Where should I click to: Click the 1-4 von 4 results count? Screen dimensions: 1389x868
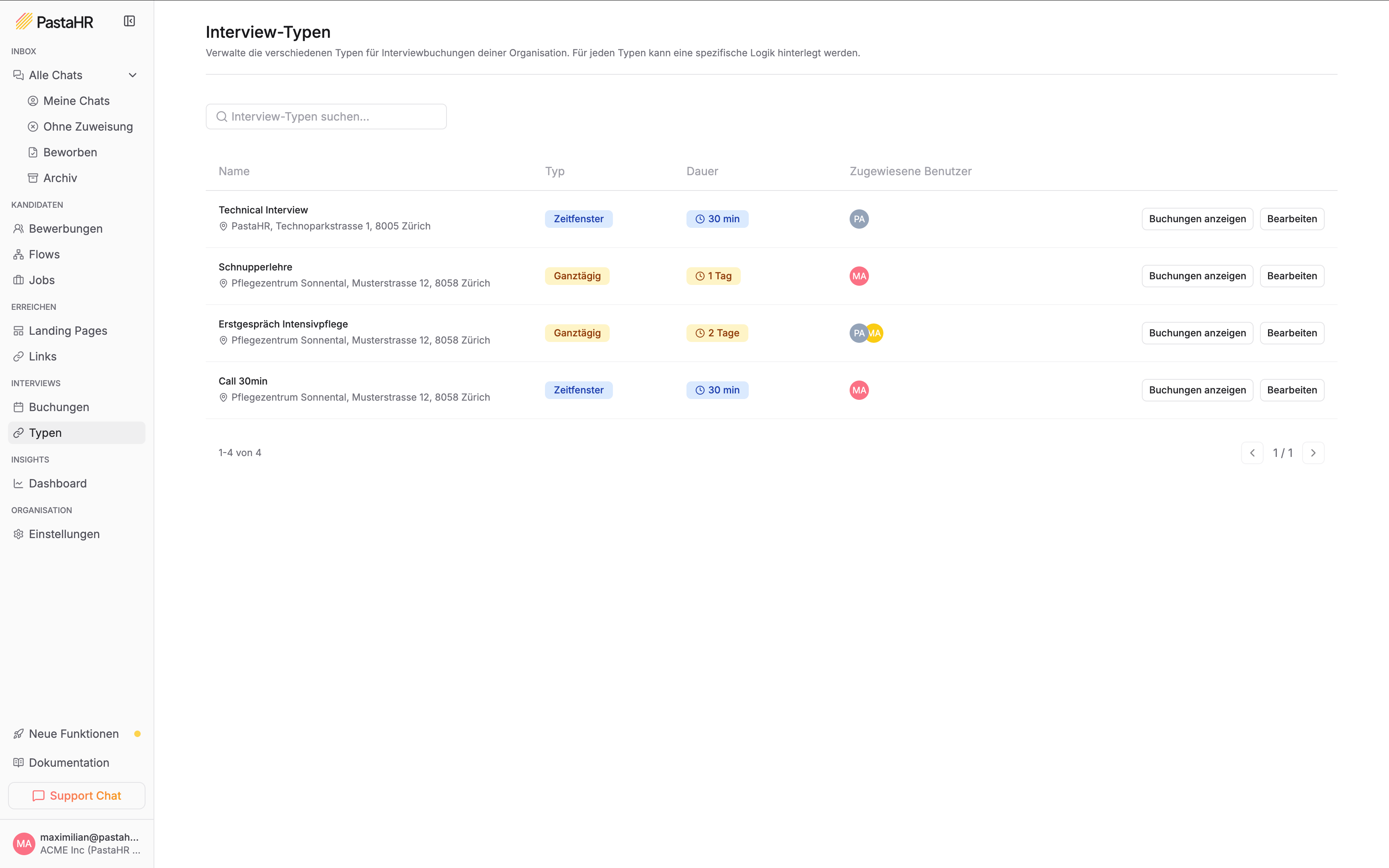click(240, 453)
